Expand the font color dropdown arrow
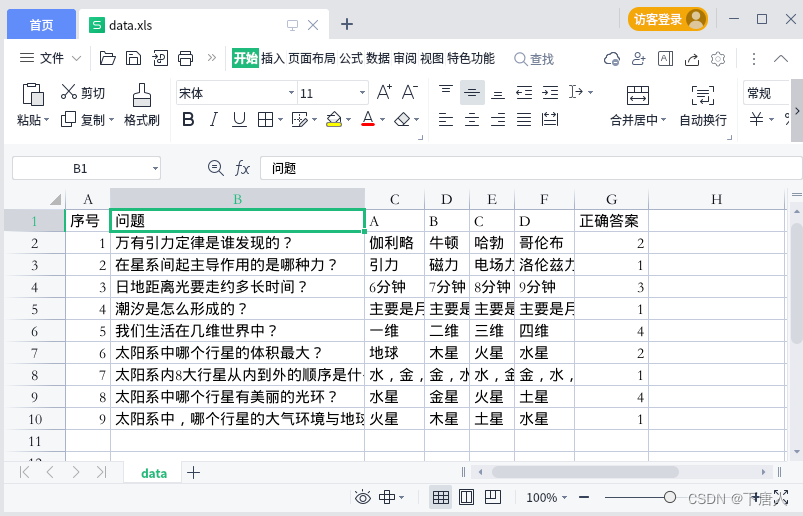The image size is (803, 516). point(382,120)
